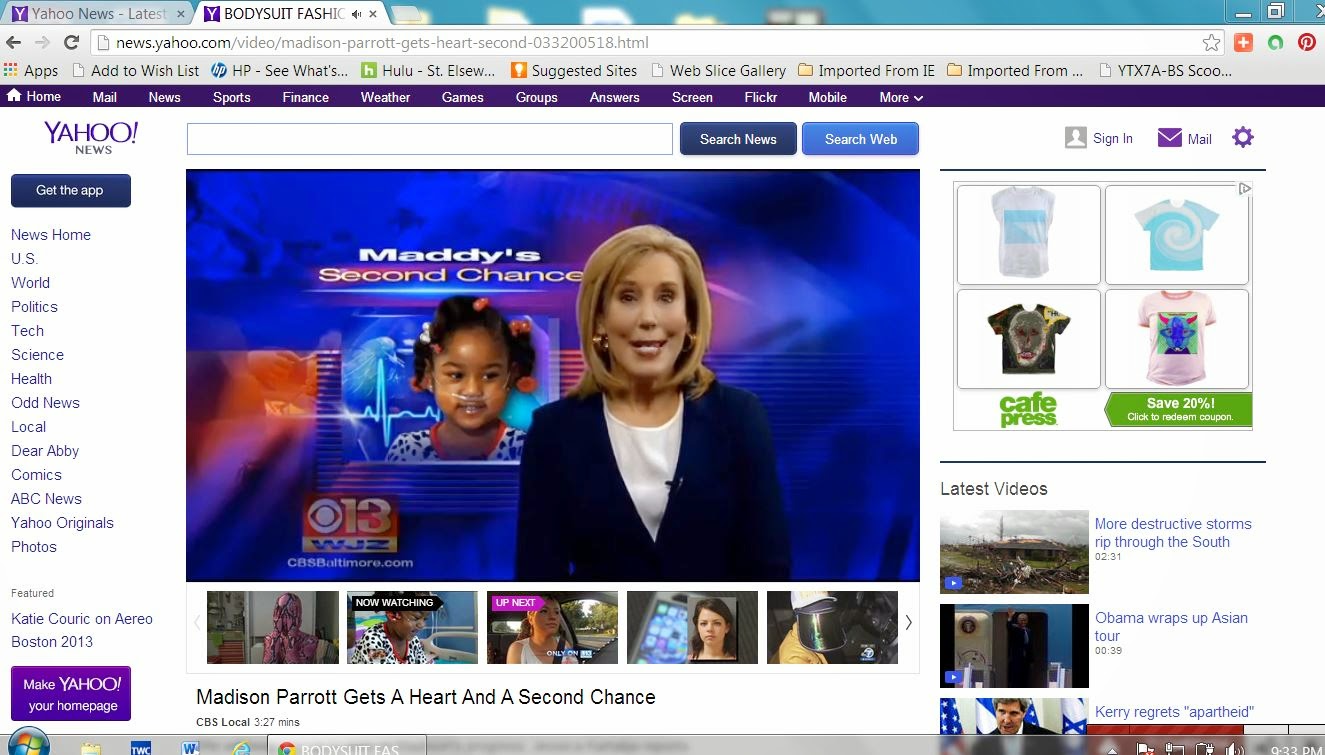This screenshot has height=755, width=1325.
Task: Select the pink masked figure thumbnail
Action: pyautogui.click(x=272, y=627)
